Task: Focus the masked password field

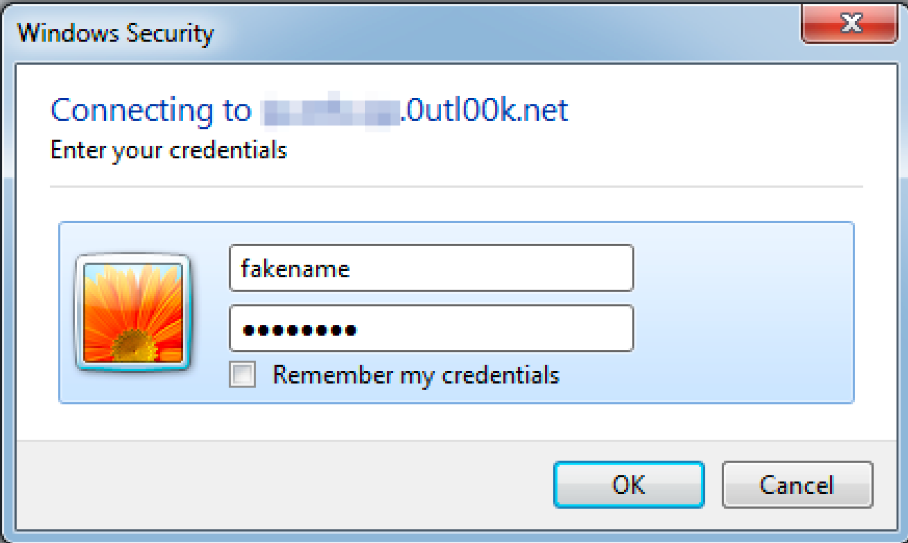Action: (430, 329)
